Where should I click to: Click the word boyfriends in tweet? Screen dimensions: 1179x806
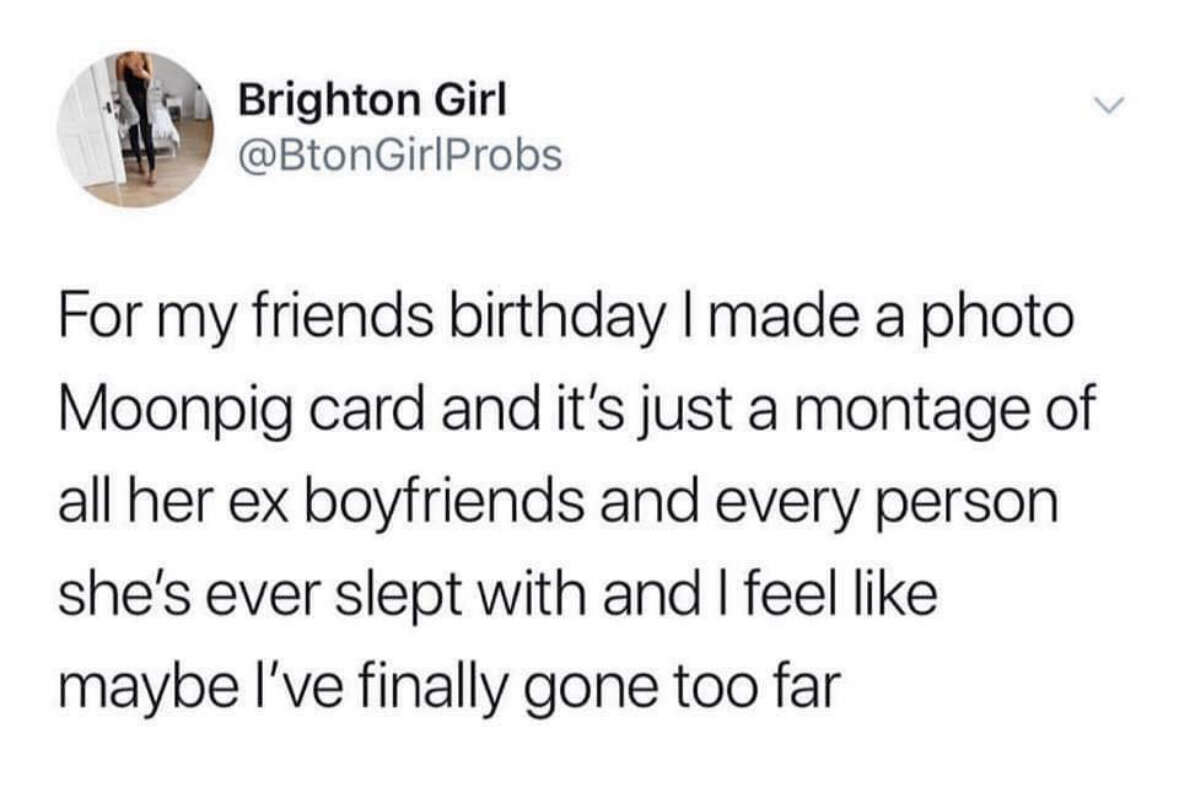pyautogui.click(x=445, y=504)
